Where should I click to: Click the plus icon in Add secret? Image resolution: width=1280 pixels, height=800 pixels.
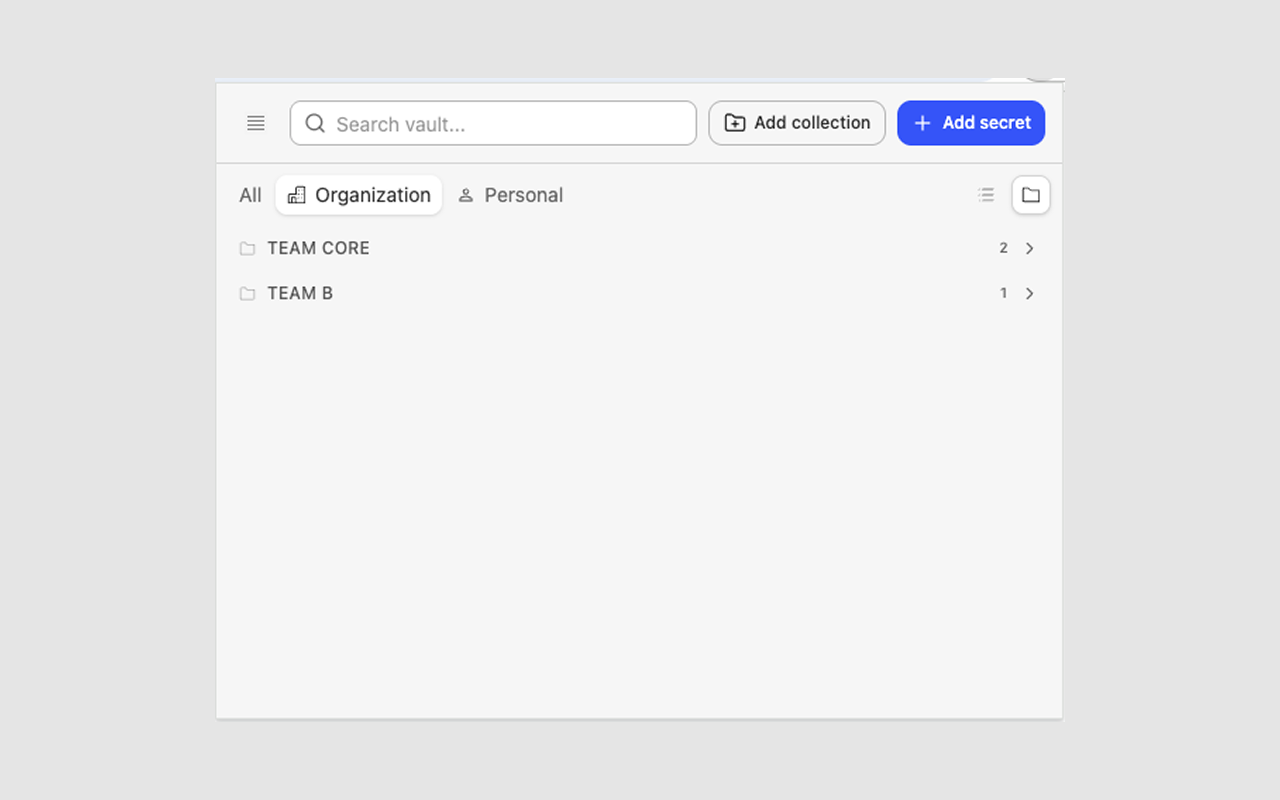[x=923, y=123]
